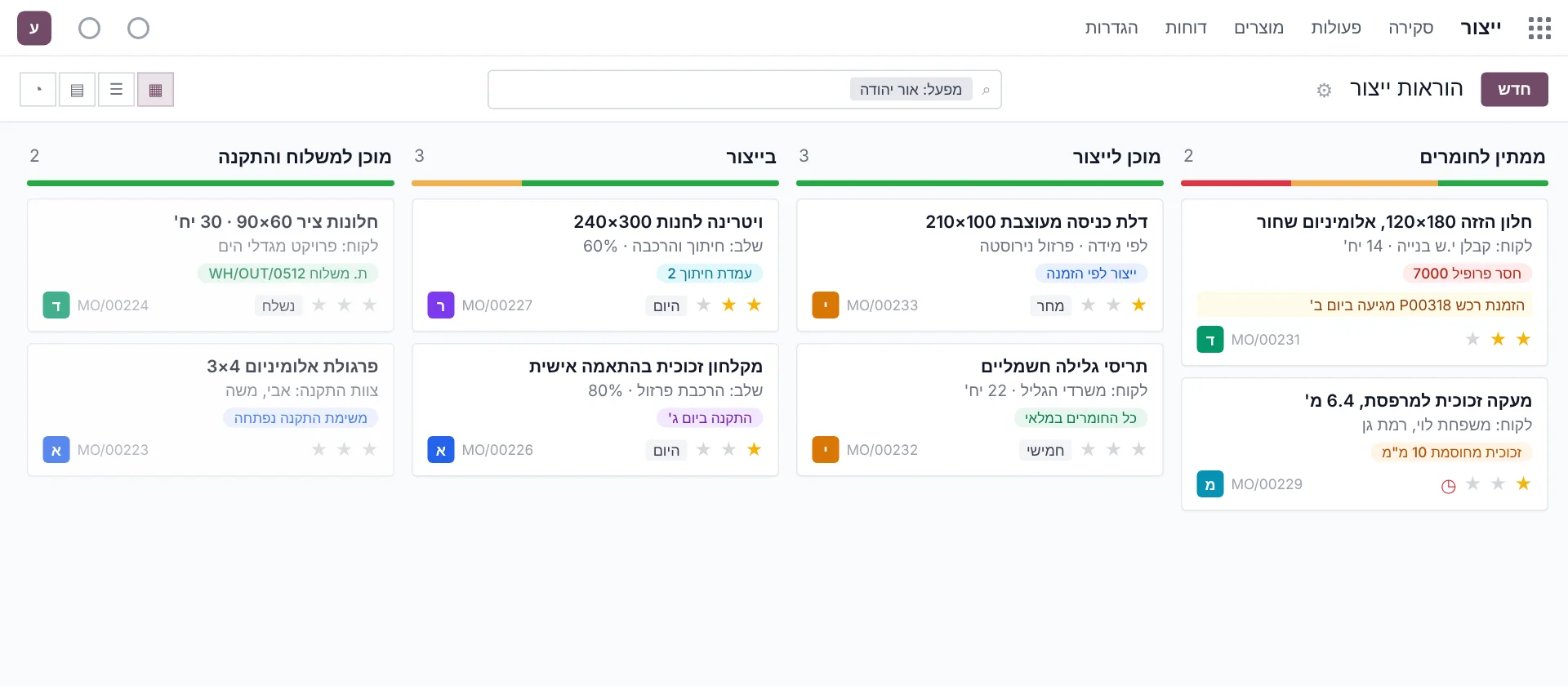Click the עמדת חיתוך 2 tag

click(x=710, y=274)
